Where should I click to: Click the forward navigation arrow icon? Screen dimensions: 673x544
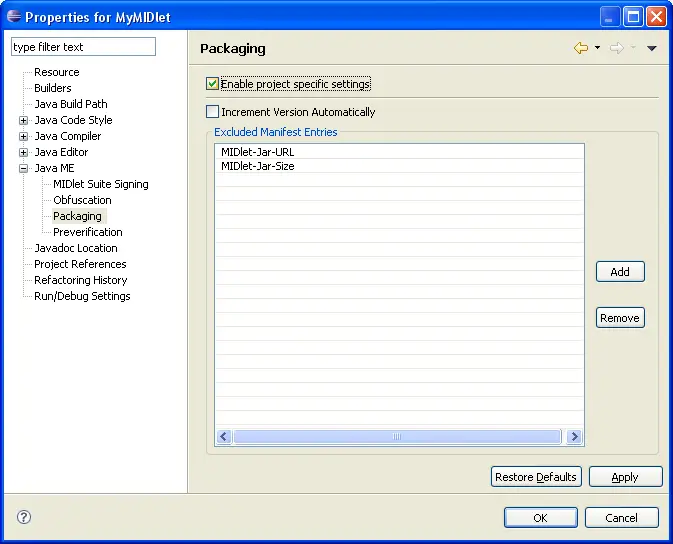tap(616, 48)
